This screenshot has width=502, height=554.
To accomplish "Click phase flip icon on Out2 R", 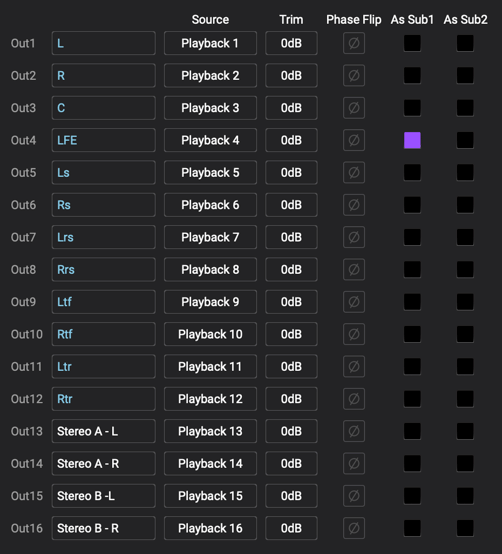I will click(x=354, y=75).
